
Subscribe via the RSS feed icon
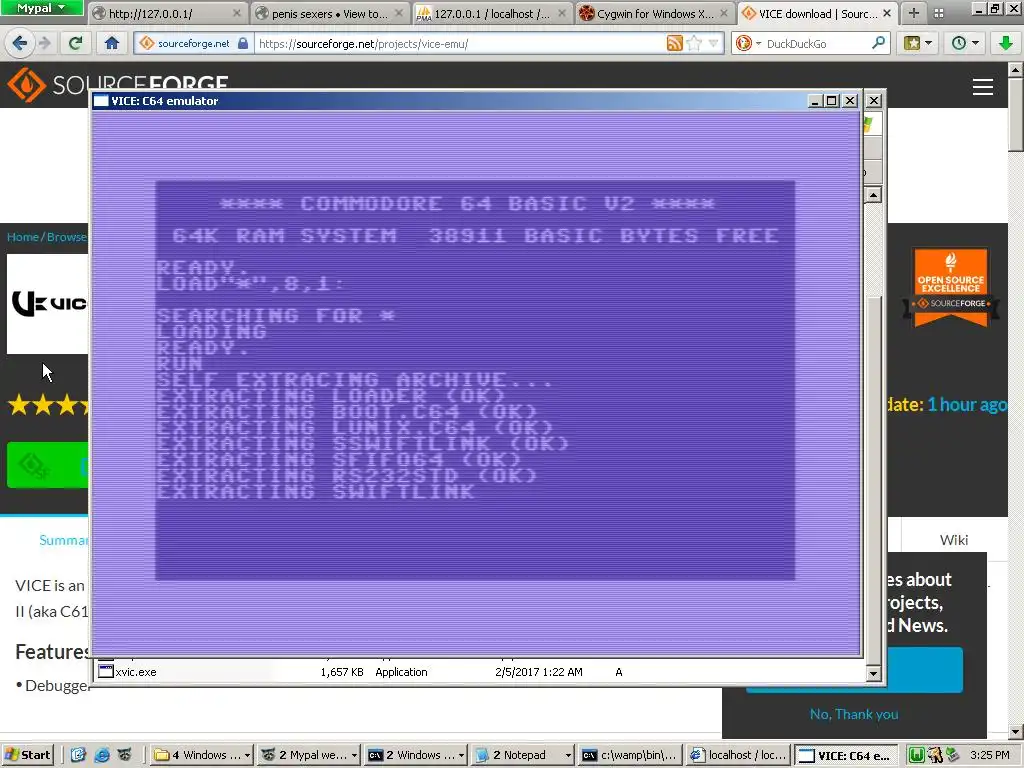(674, 44)
